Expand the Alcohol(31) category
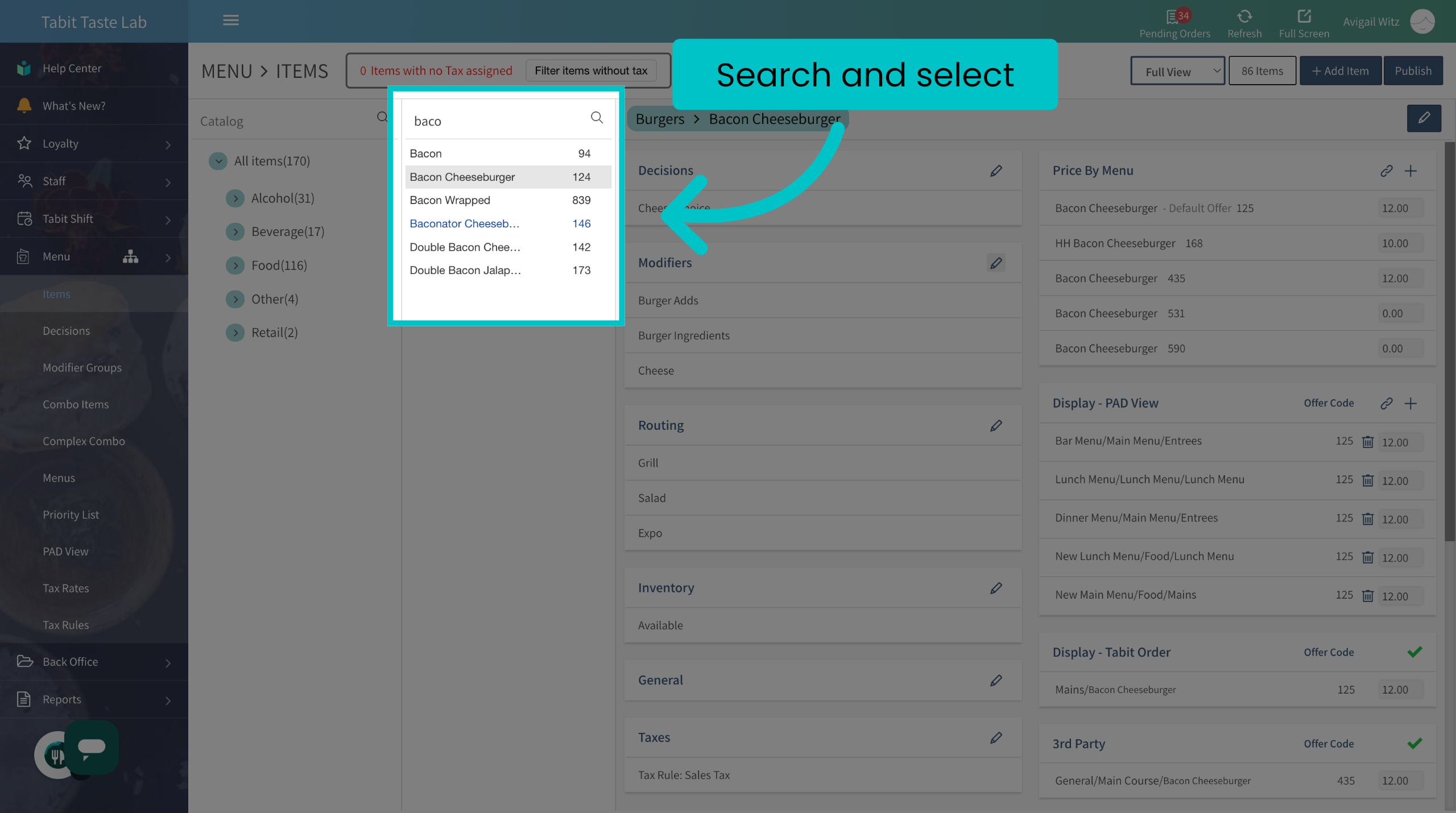The image size is (1456, 813). point(235,198)
